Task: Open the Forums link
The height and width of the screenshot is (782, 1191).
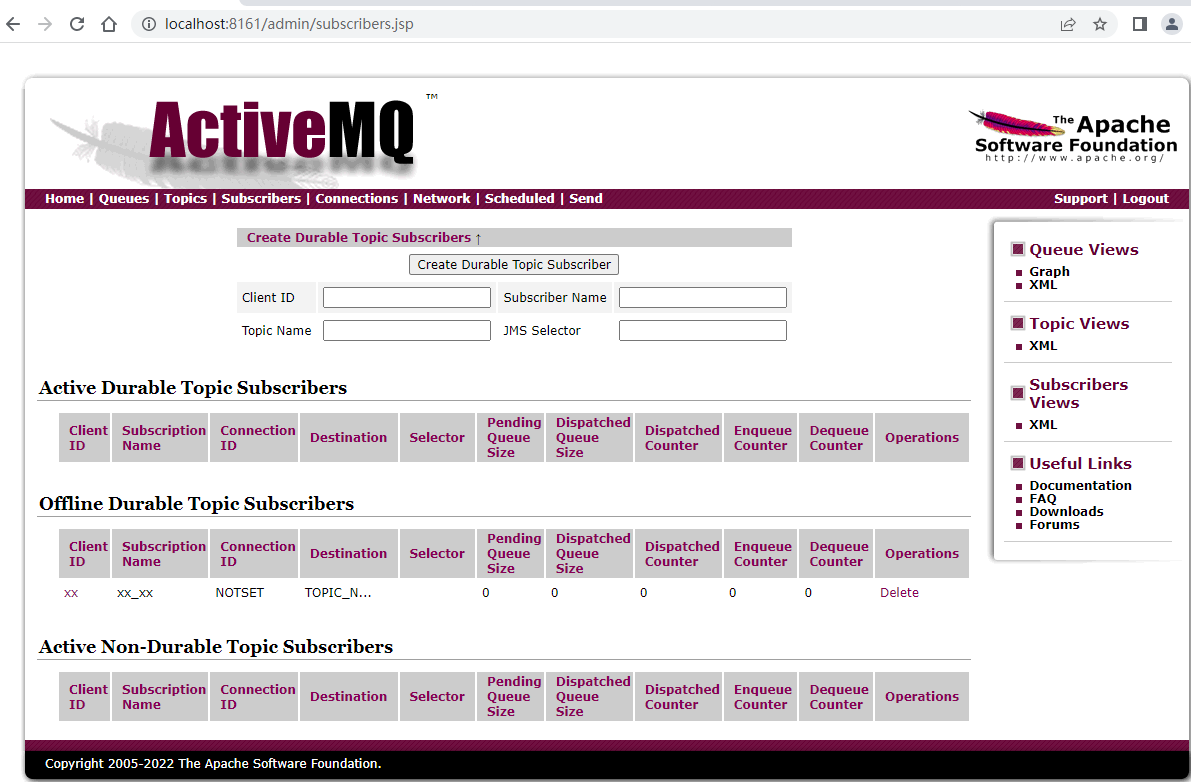Action: (1054, 525)
